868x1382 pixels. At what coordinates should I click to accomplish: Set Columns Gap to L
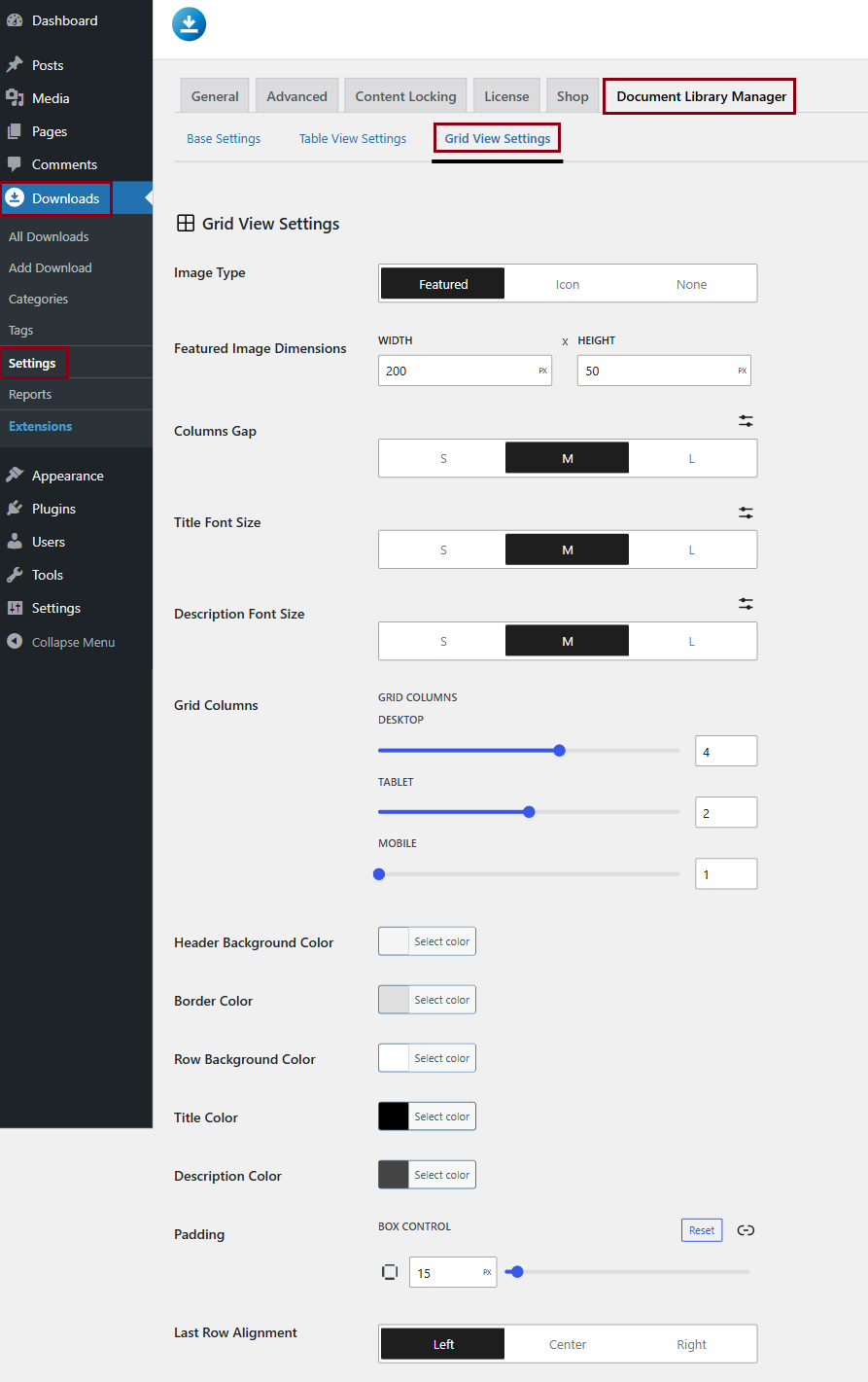692,458
